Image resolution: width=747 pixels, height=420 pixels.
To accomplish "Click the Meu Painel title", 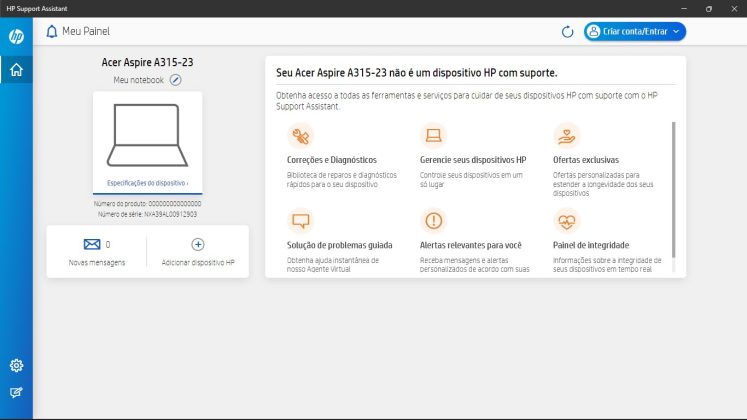I will [x=86, y=31].
